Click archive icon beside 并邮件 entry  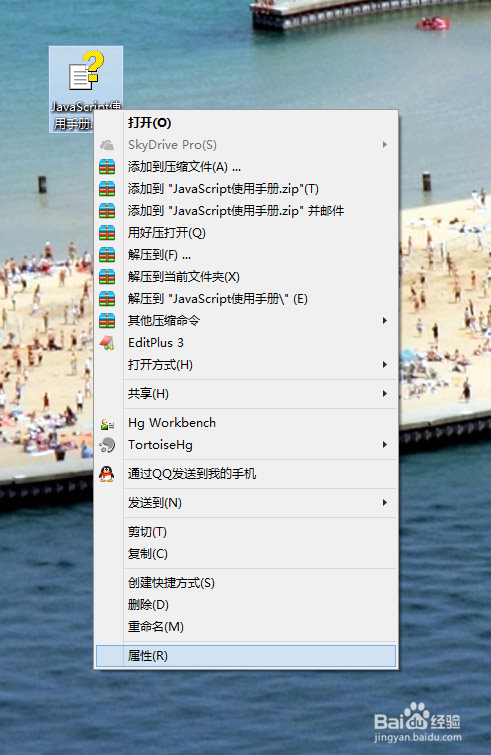tap(107, 210)
